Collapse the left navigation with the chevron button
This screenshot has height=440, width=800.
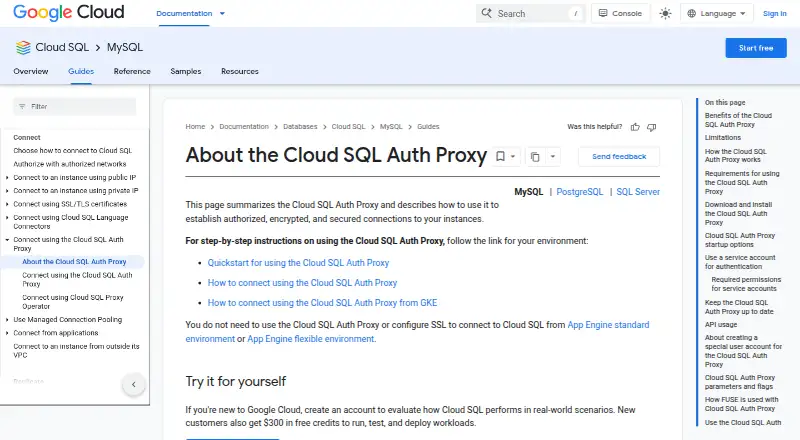(x=134, y=384)
